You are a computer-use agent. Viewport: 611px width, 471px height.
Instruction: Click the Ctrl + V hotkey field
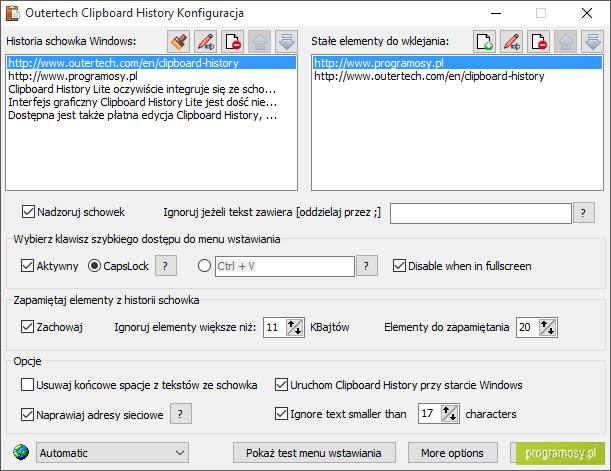pos(284,266)
